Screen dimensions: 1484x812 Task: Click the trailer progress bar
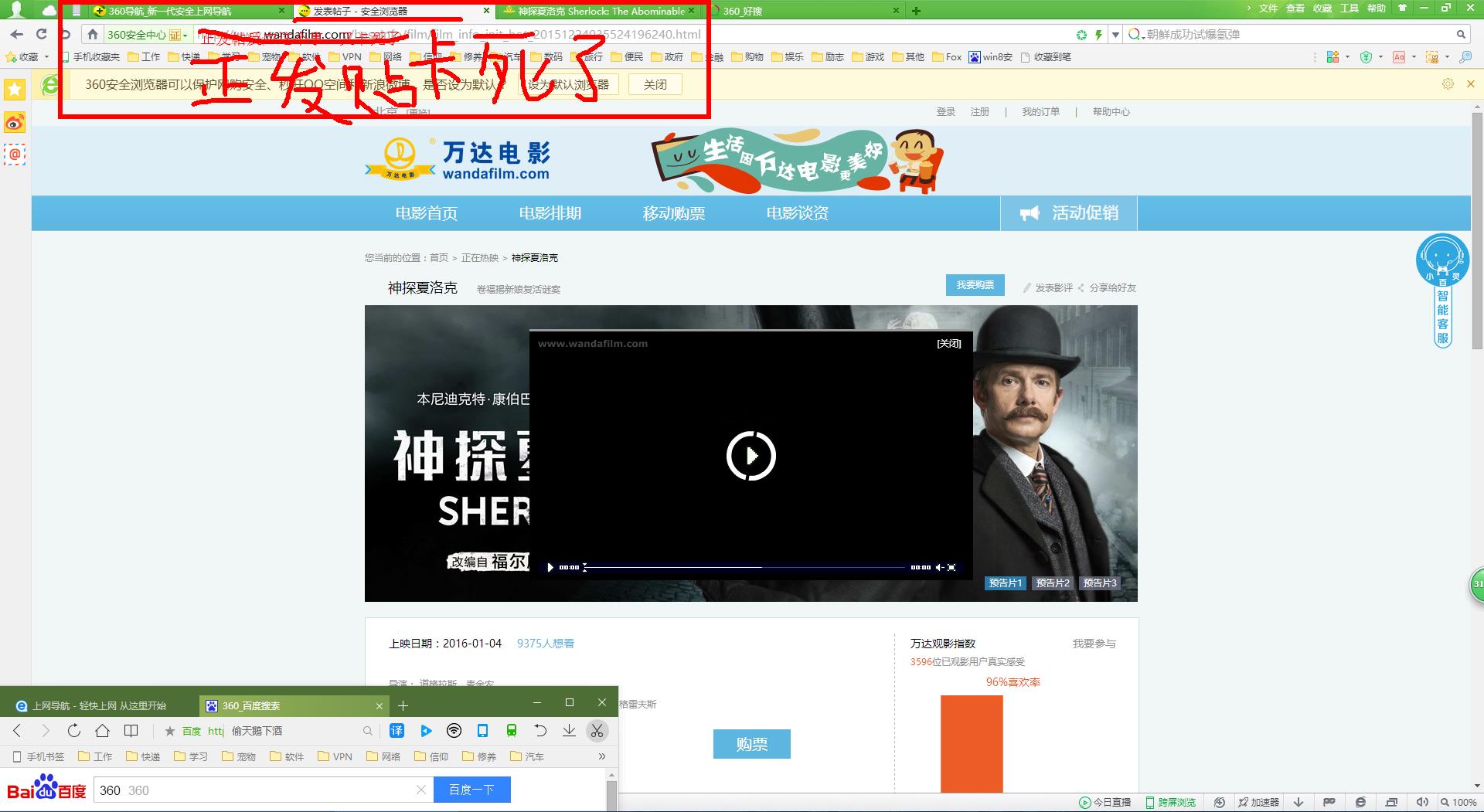pyautogui.click(x=745, y=567)
